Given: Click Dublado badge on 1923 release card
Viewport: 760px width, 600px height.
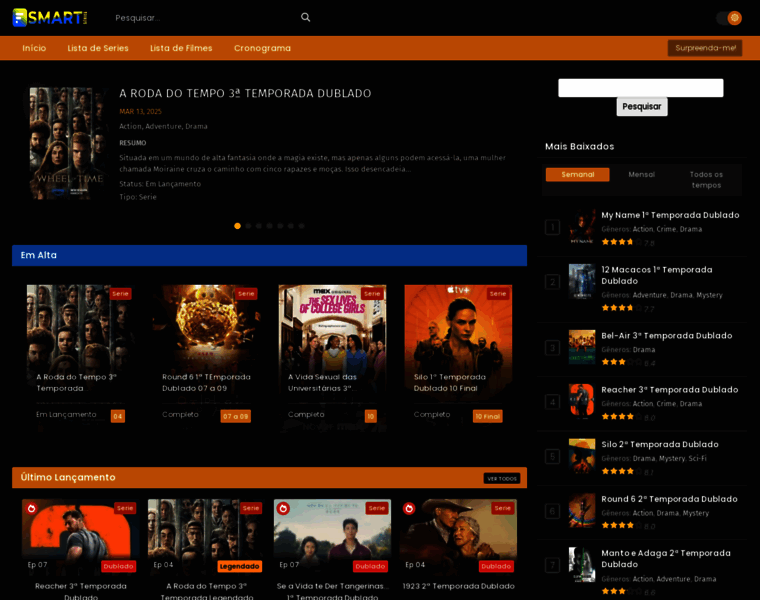Looking at the screenshot, I should click(x=496, y=566).
